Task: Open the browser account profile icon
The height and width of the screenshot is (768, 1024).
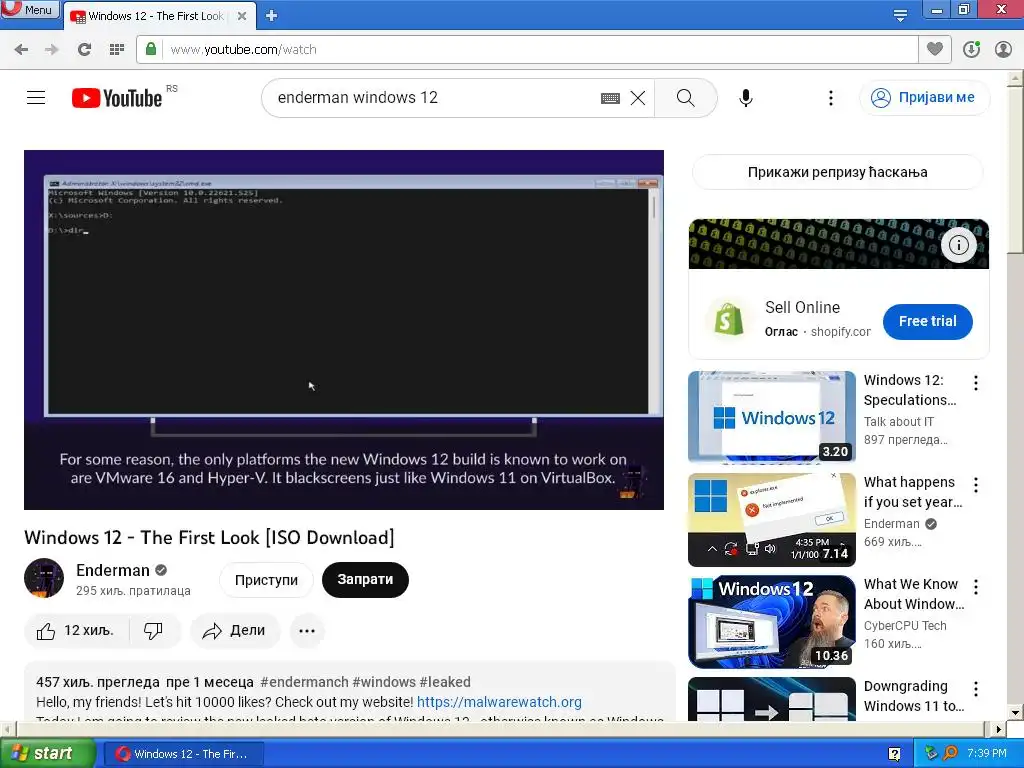Action: (1003, 49)
